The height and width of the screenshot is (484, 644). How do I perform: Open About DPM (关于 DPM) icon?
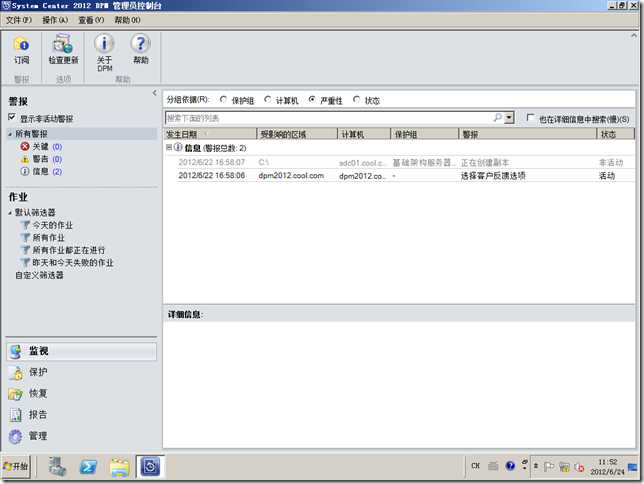point(104,43)
